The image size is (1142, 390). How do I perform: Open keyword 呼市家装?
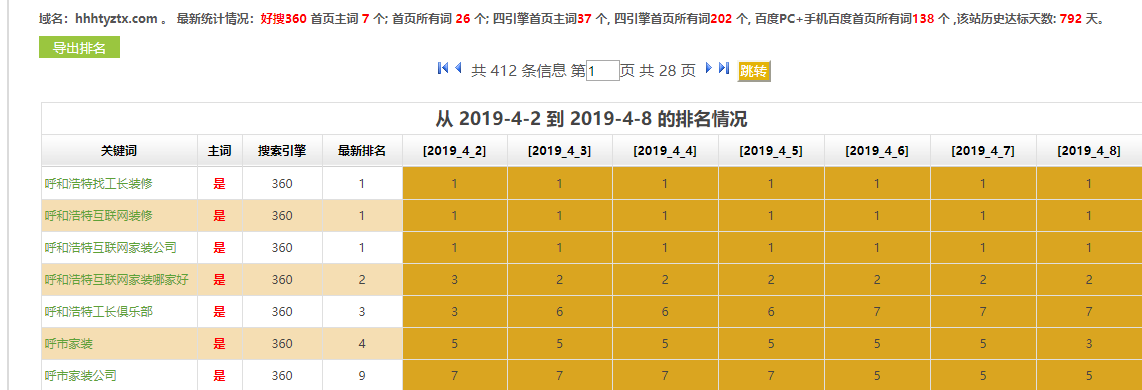[68, 344]
